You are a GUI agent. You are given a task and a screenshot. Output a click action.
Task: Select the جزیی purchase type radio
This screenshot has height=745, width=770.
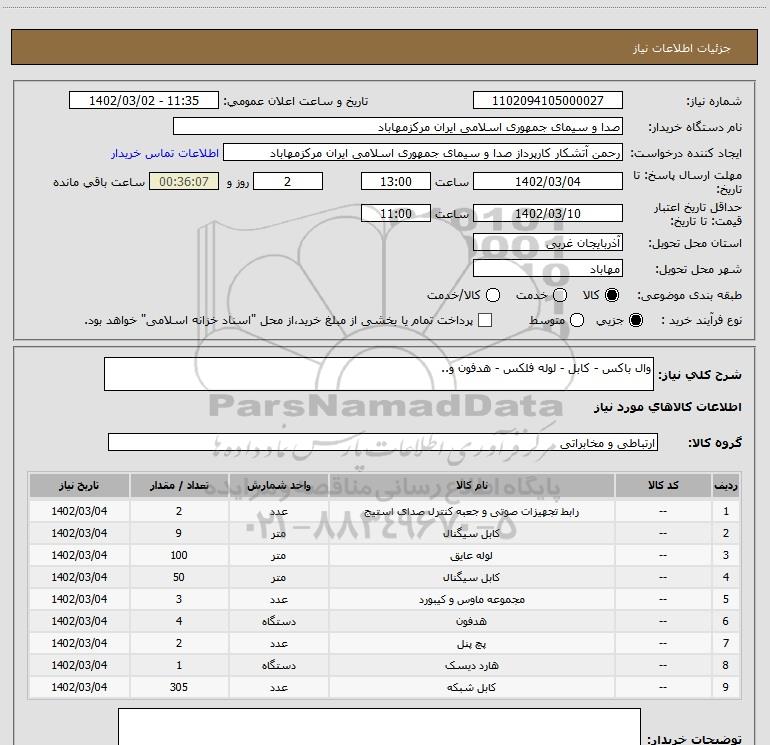click(635, 320)
